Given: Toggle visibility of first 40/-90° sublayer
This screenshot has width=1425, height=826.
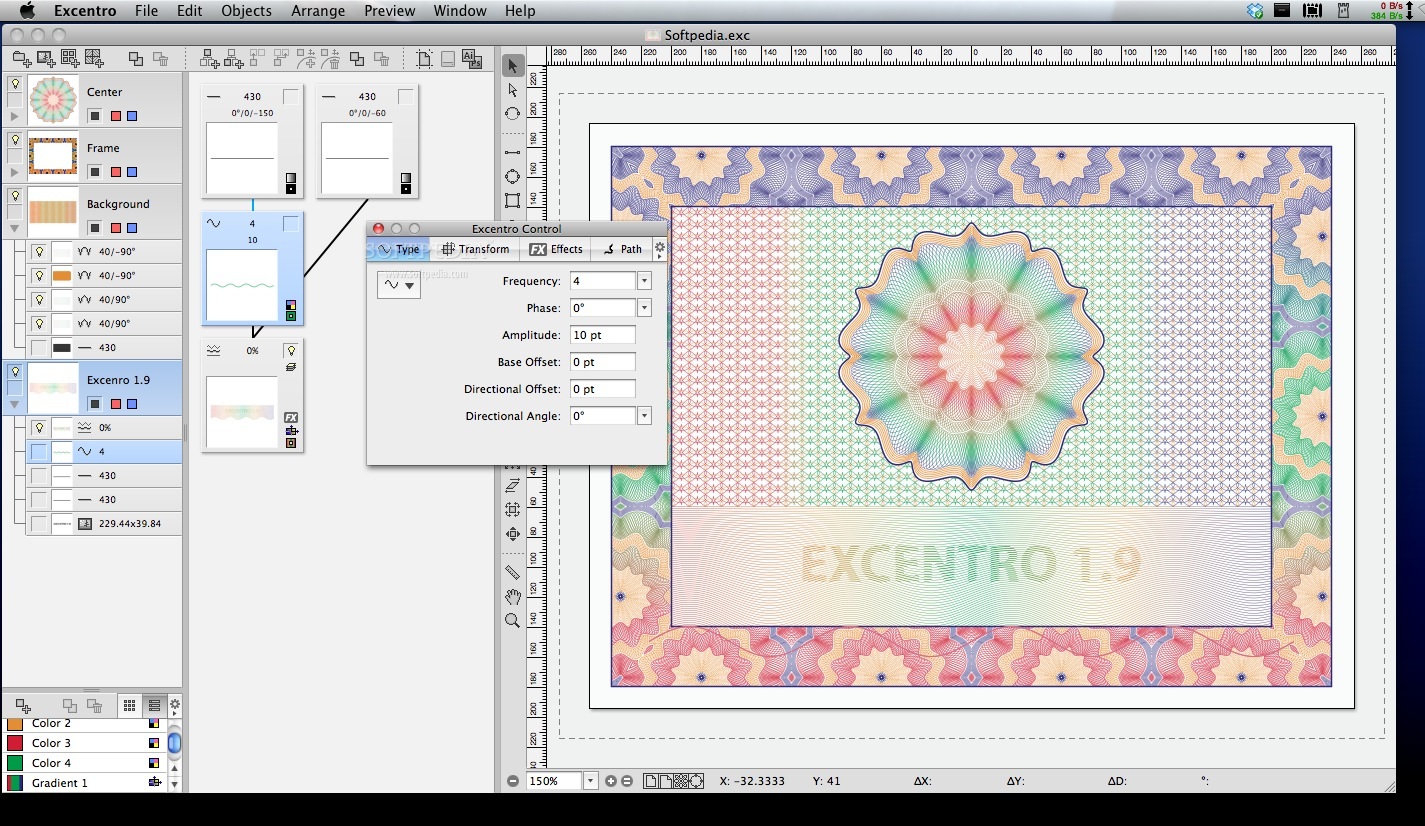Looking at the screenshot, I should point(39,252).
